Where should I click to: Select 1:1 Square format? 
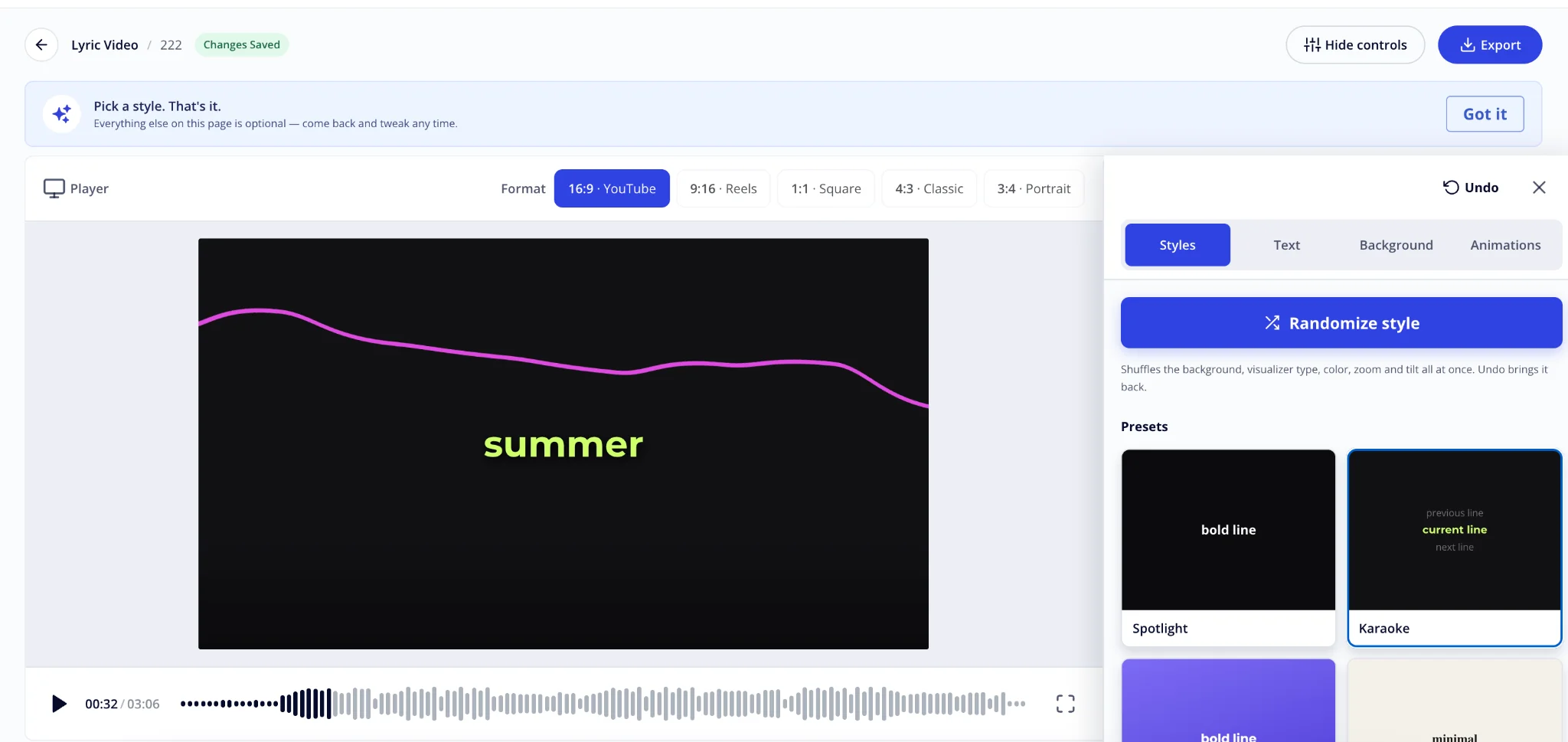click(x=826, y=188)
